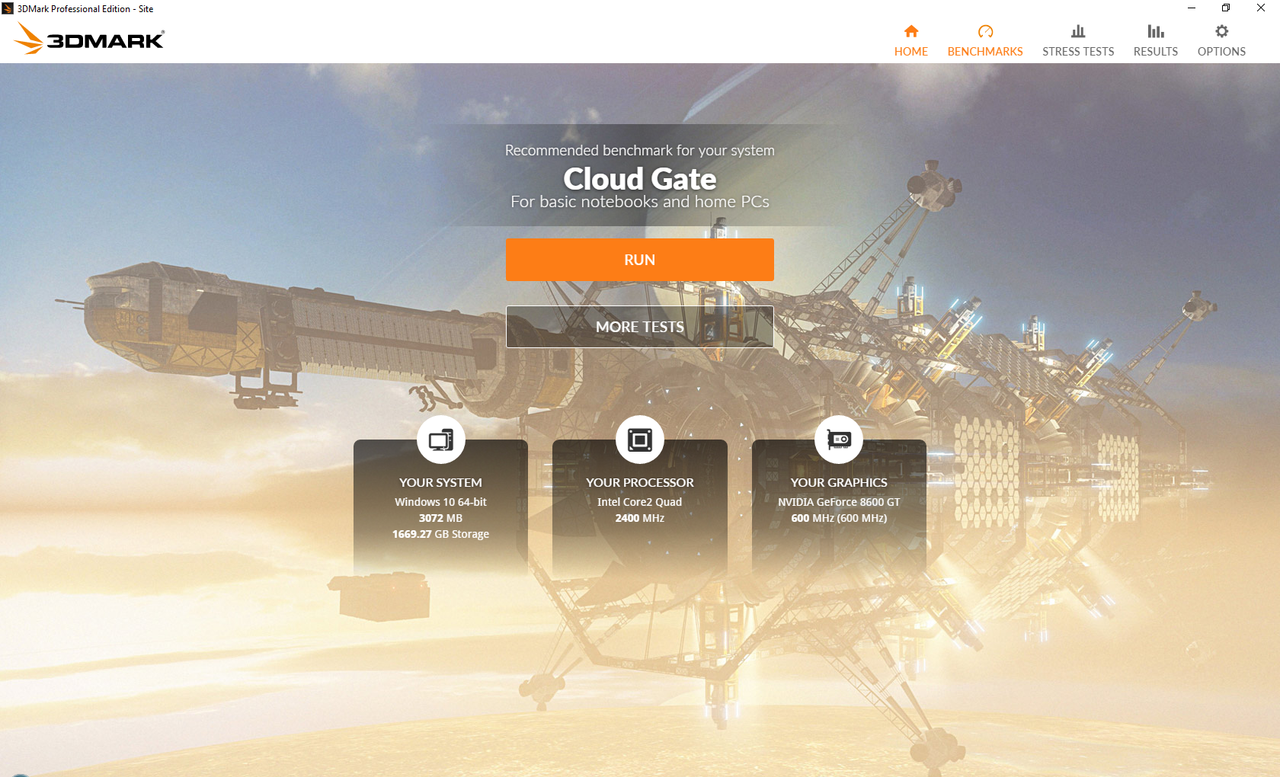Click the Cloud Gate title text
This screenshot has height=777, width=1280.
[640, 178]
